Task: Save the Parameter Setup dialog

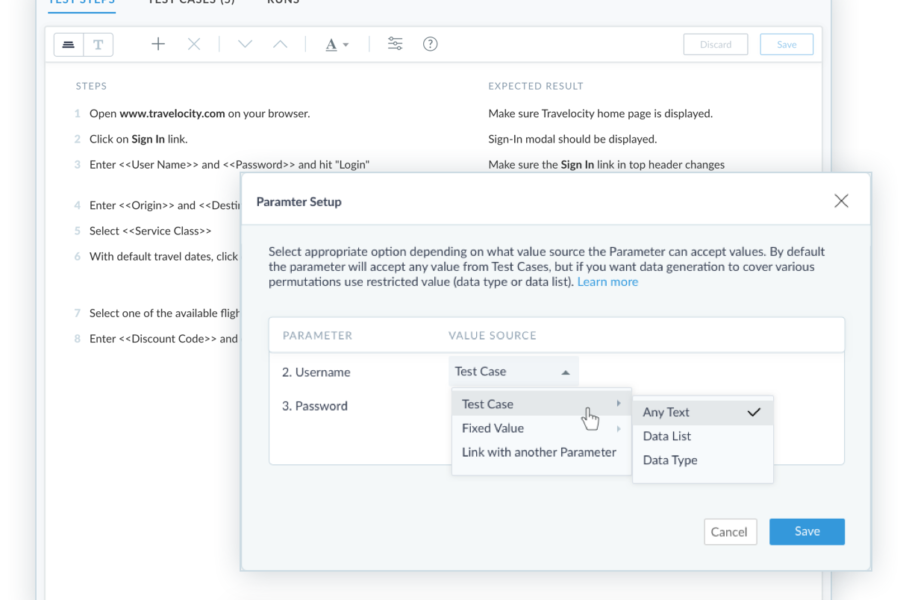Action: [806, 532]
